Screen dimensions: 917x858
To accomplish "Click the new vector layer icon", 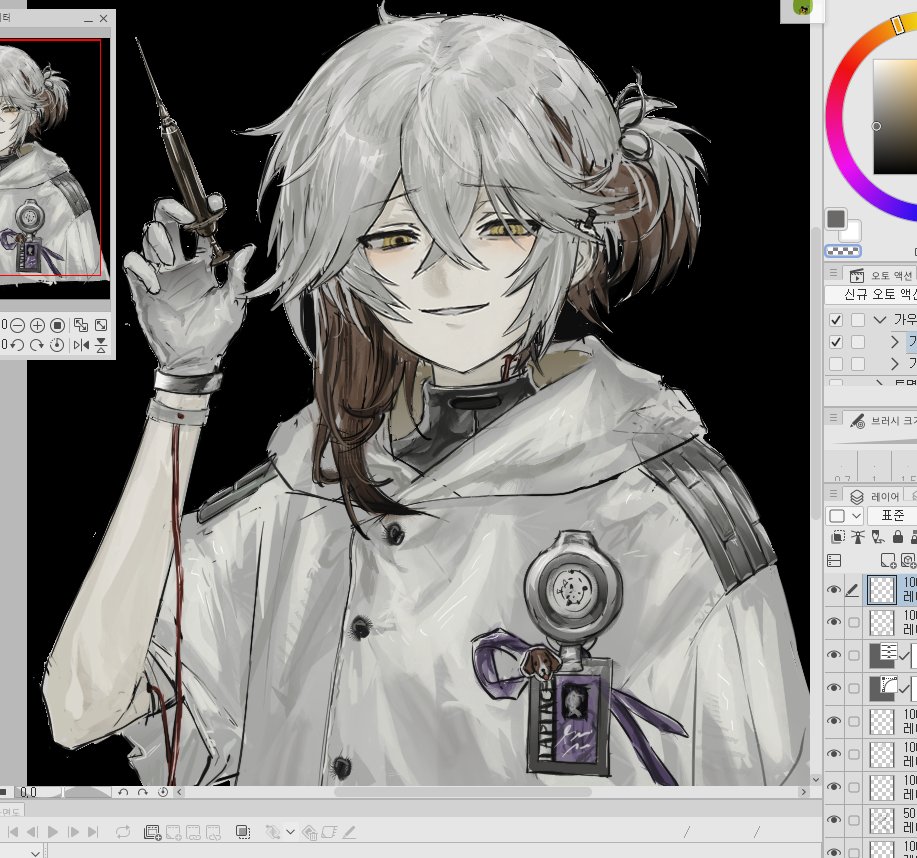I will (908, 561).
